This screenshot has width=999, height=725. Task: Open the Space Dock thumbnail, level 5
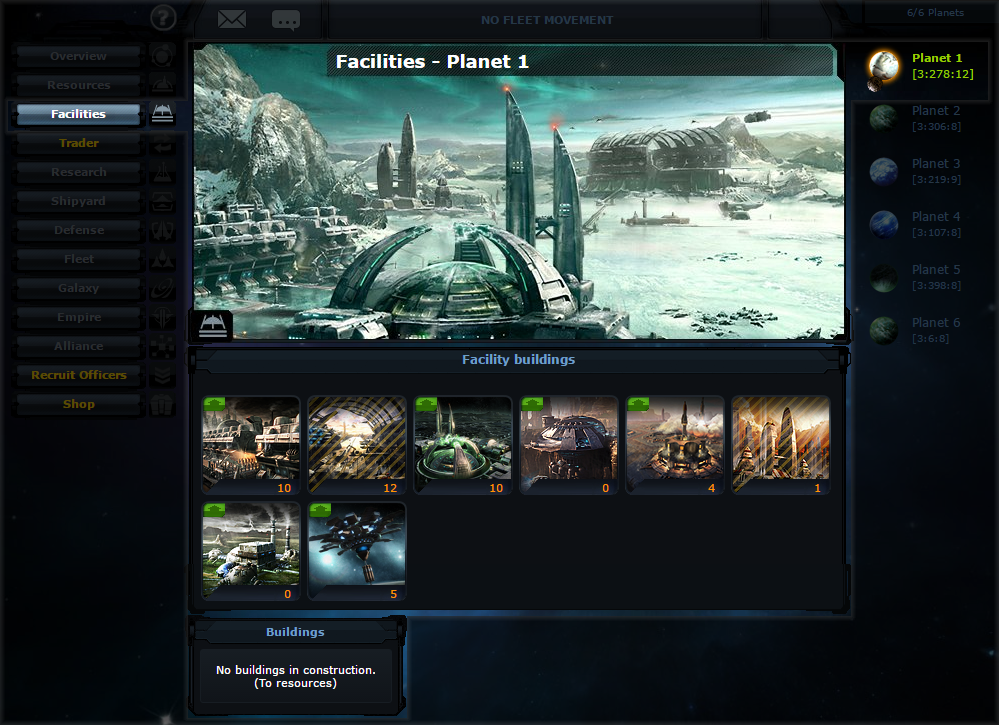click(x=357, y=551)
